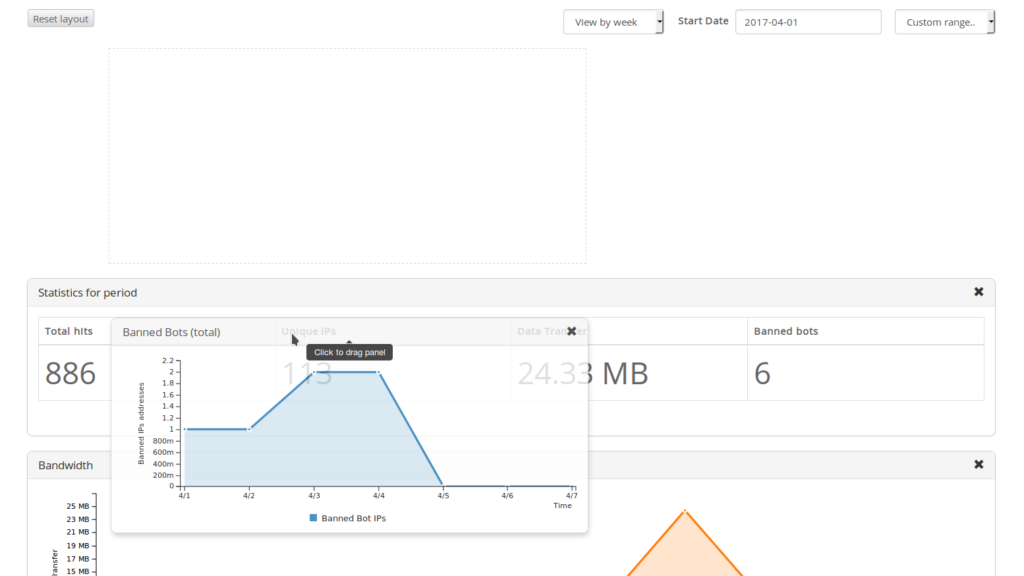Close the Bandwidth panel
Screen dimensions: 1024x576
pos(978,464)
